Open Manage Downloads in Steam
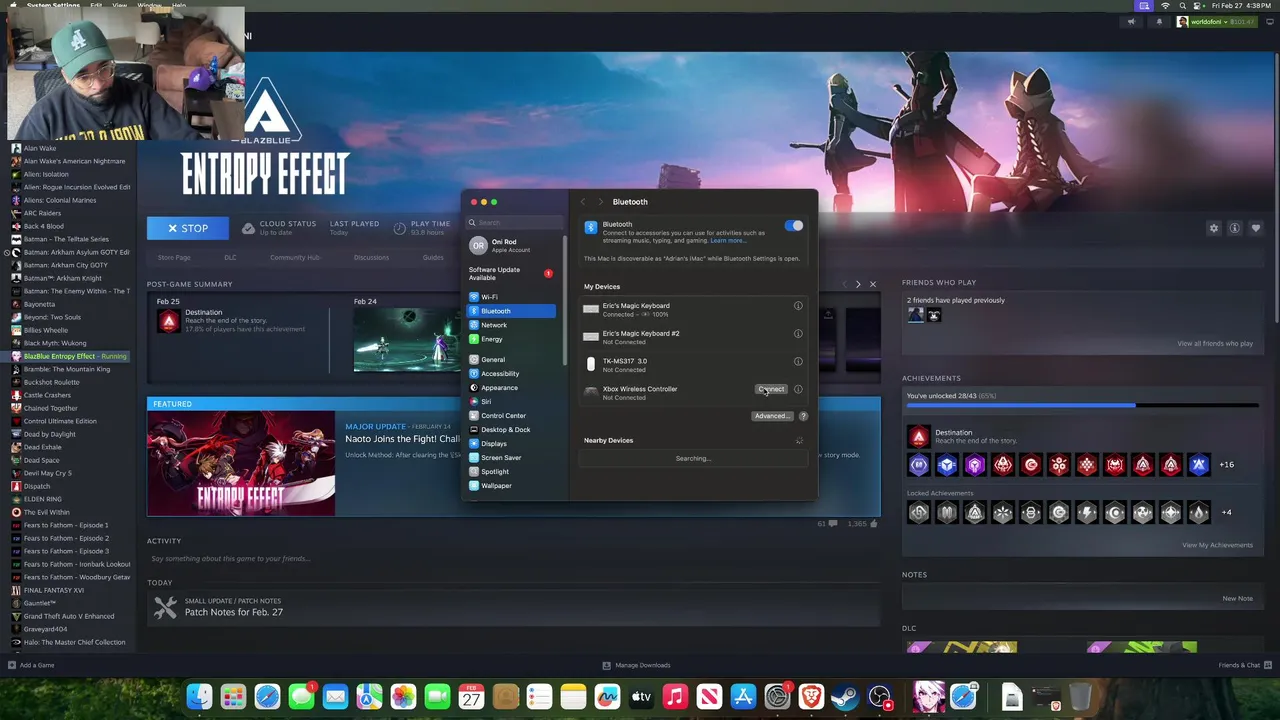 tap(636, 665)
